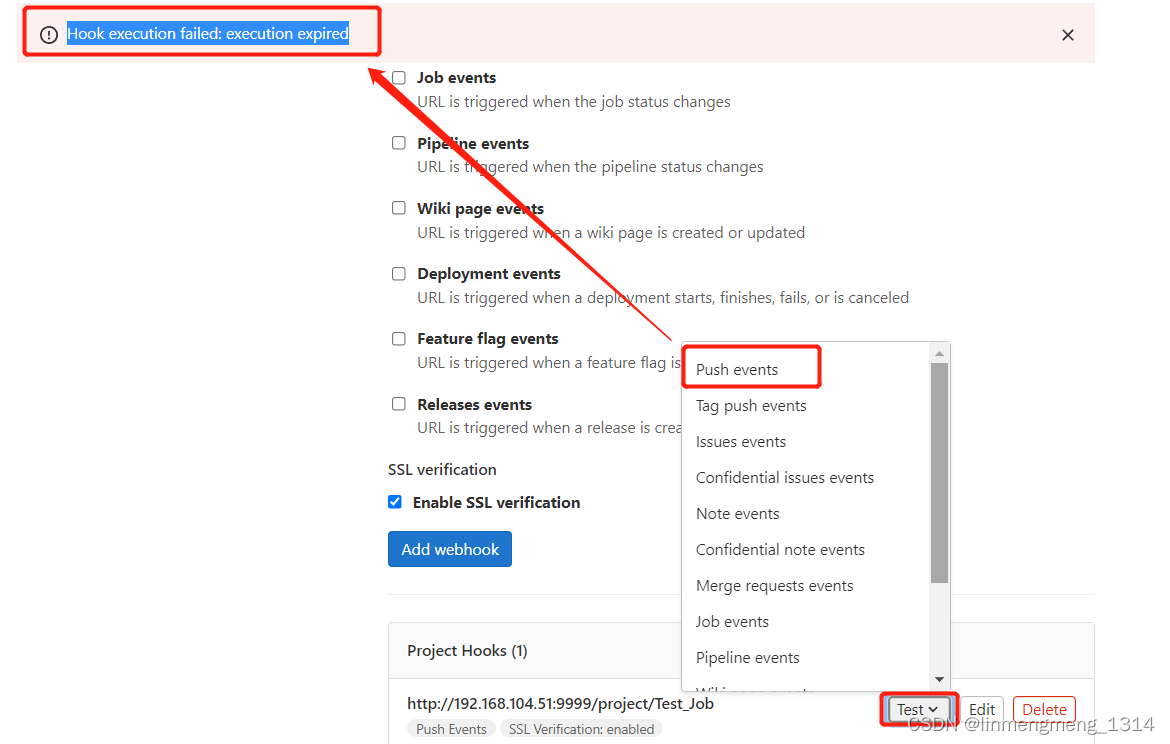Screen dimensions: 1170x744
Task: Uncheck Enable SSL verification
Action: click(395, 502)
